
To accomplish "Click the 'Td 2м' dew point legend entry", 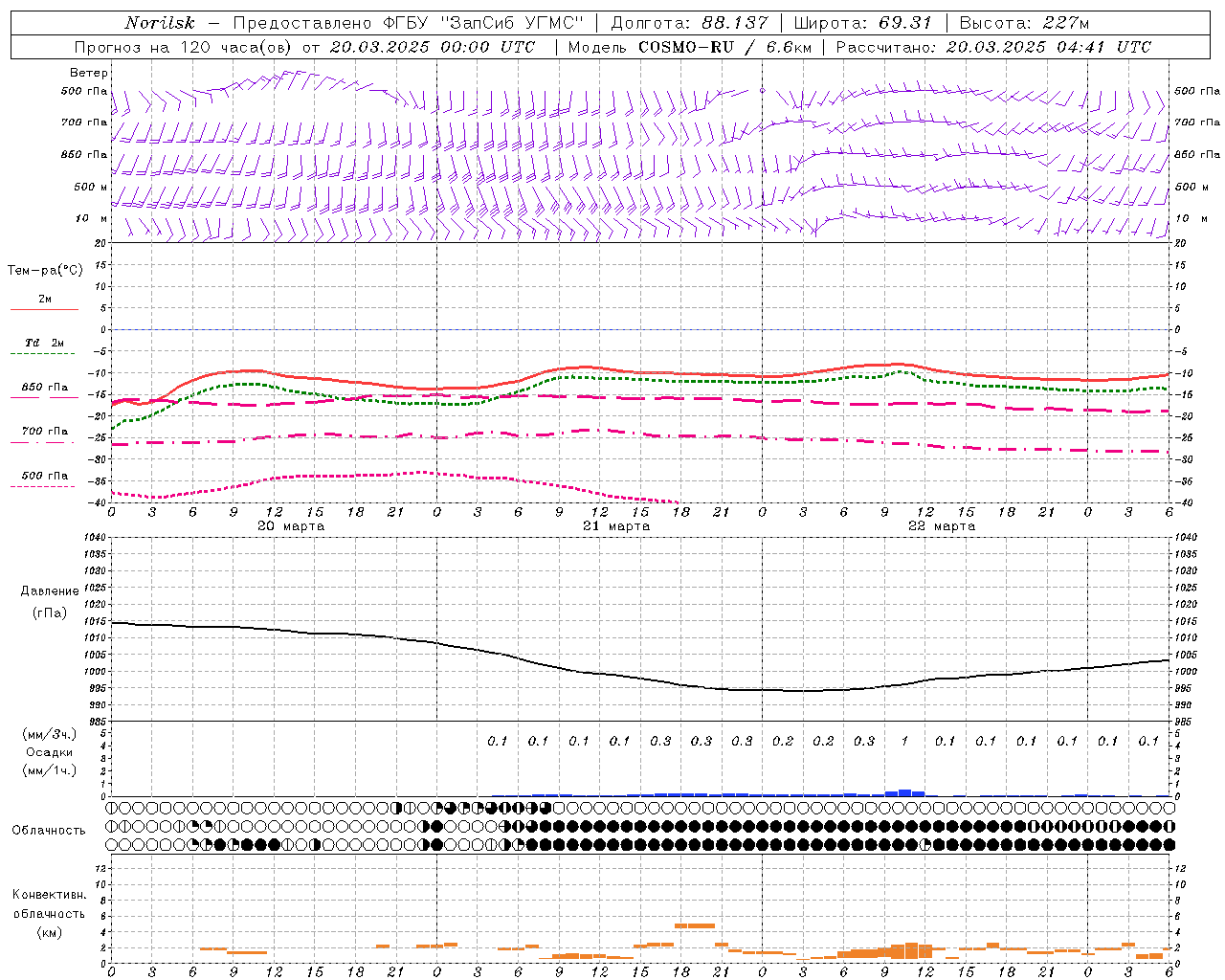I will click(45, 343).
